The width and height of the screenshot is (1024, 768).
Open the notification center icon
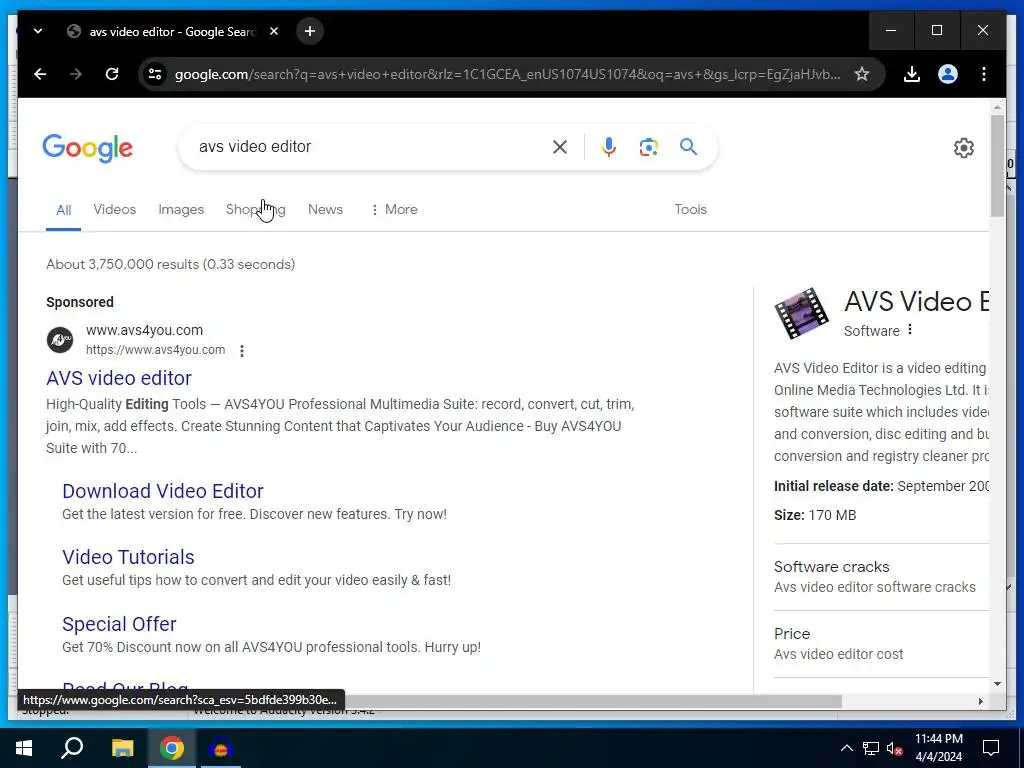pos(991,748)
